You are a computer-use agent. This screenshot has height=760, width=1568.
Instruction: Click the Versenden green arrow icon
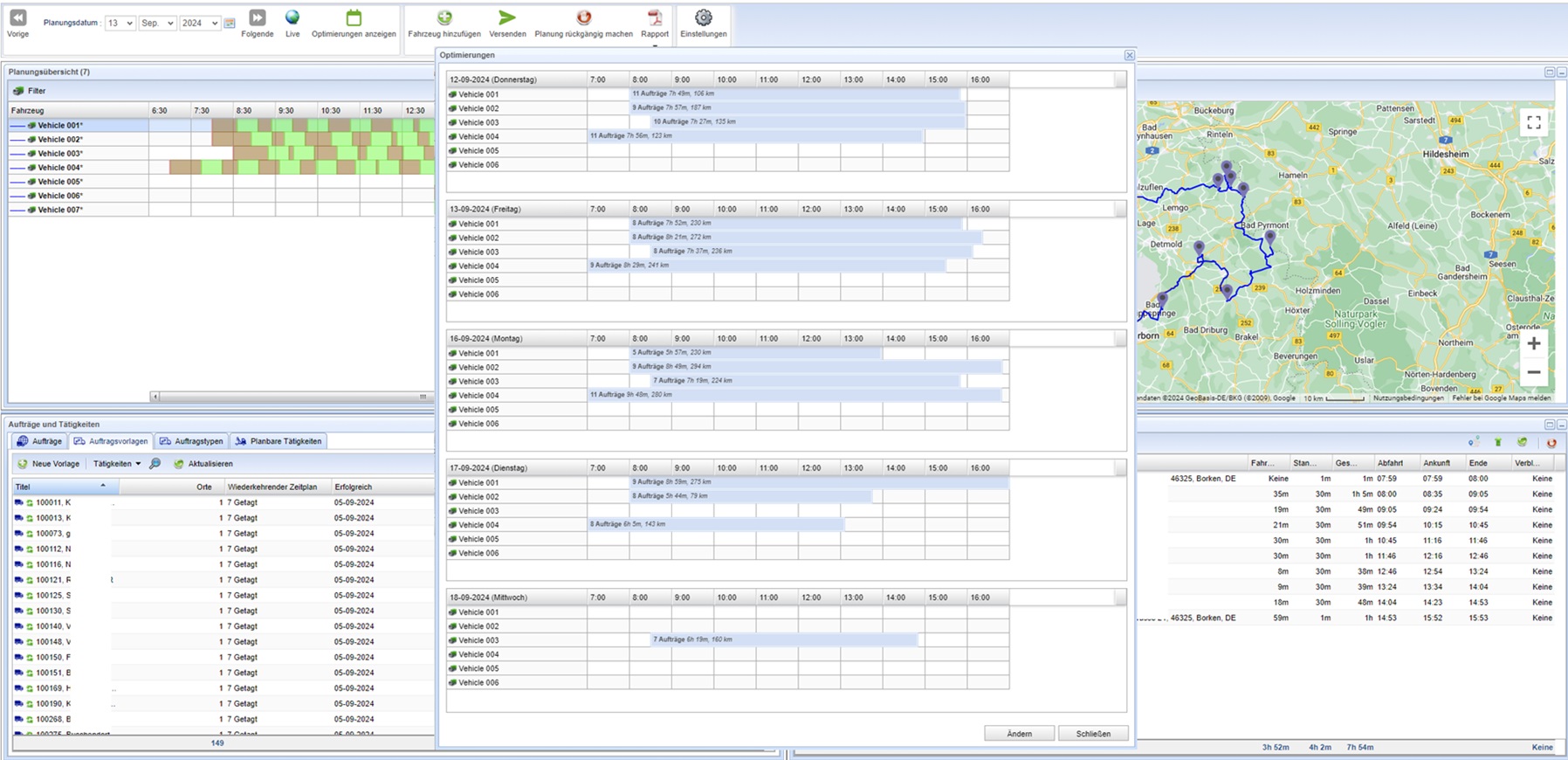[507, 17]
